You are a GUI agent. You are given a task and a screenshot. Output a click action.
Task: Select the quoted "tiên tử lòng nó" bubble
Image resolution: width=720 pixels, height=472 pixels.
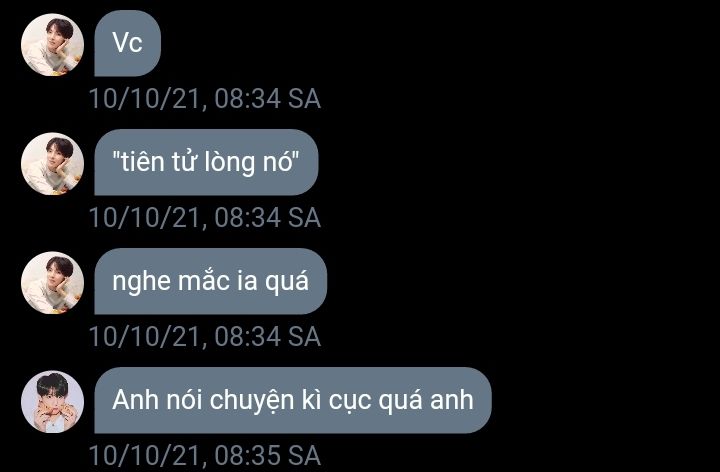click(206, 162)
